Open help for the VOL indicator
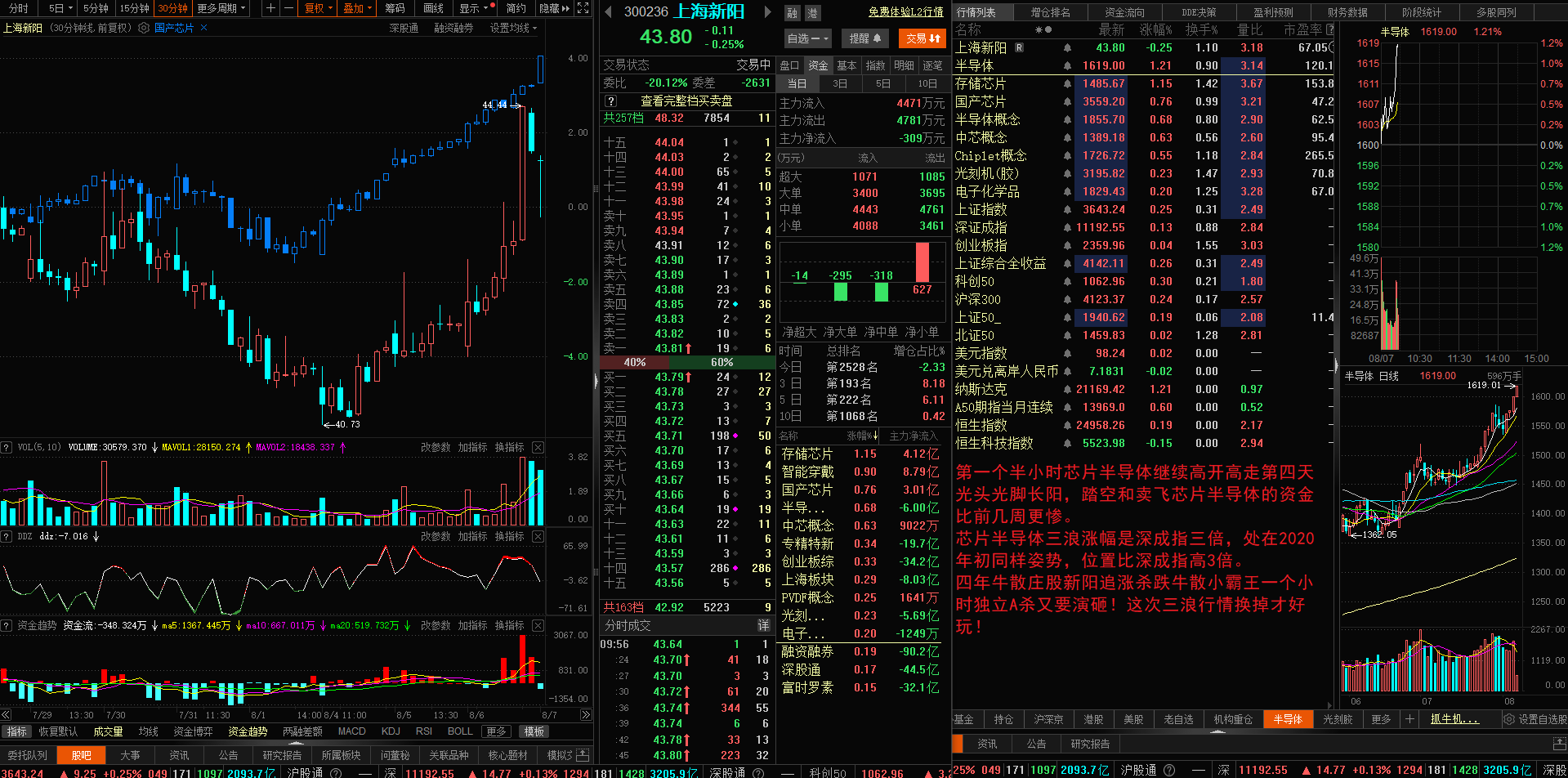Image resolution: width=1568 pixels, height=778 pixels. 7,447
